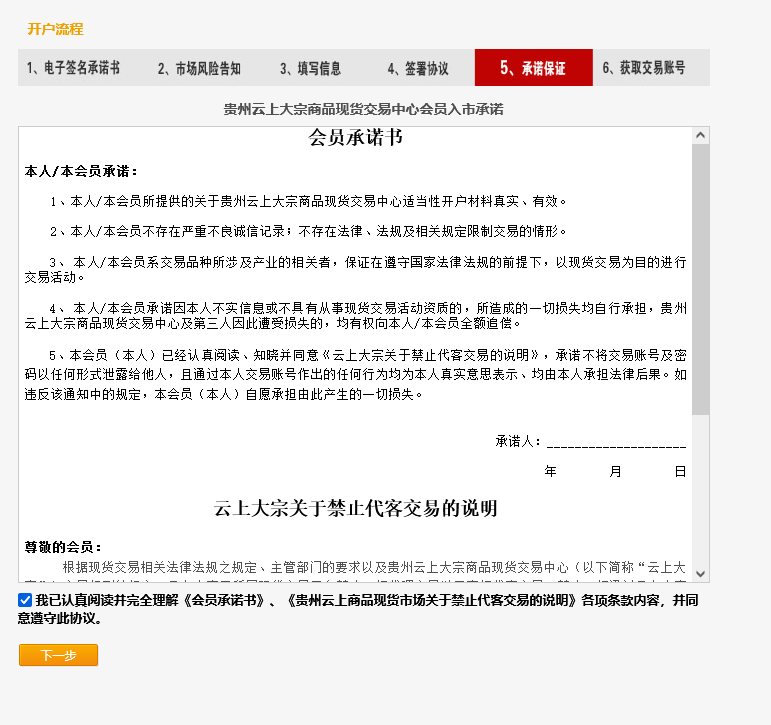Image resolution: width=771 pixels, height=725 pixels.
Task: Select the active step 5 承诺保证 tab
Action: [534, 68]
